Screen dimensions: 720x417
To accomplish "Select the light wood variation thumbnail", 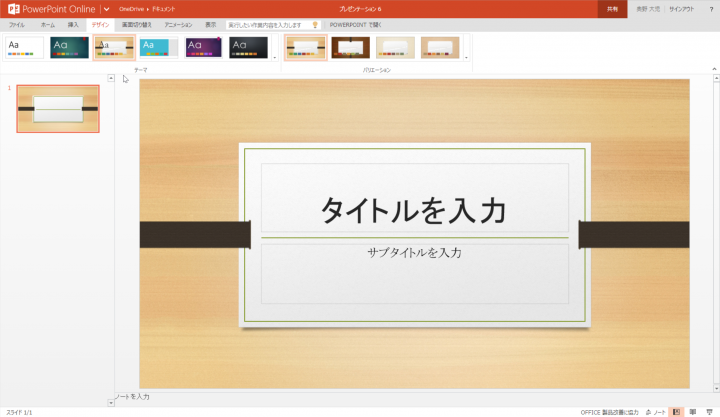I will point(306,48).
